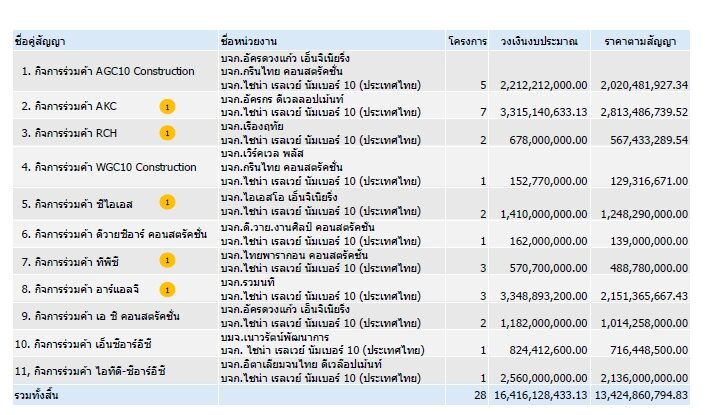Click contract price 129,316,671.00

(x=649, y=181)
